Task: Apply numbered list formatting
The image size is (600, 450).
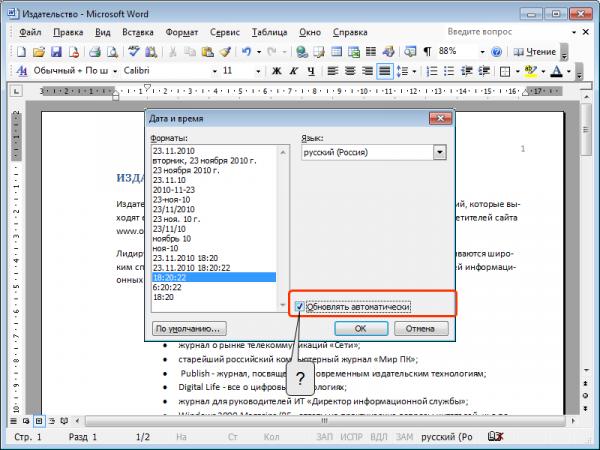Action: coord(432,71)
